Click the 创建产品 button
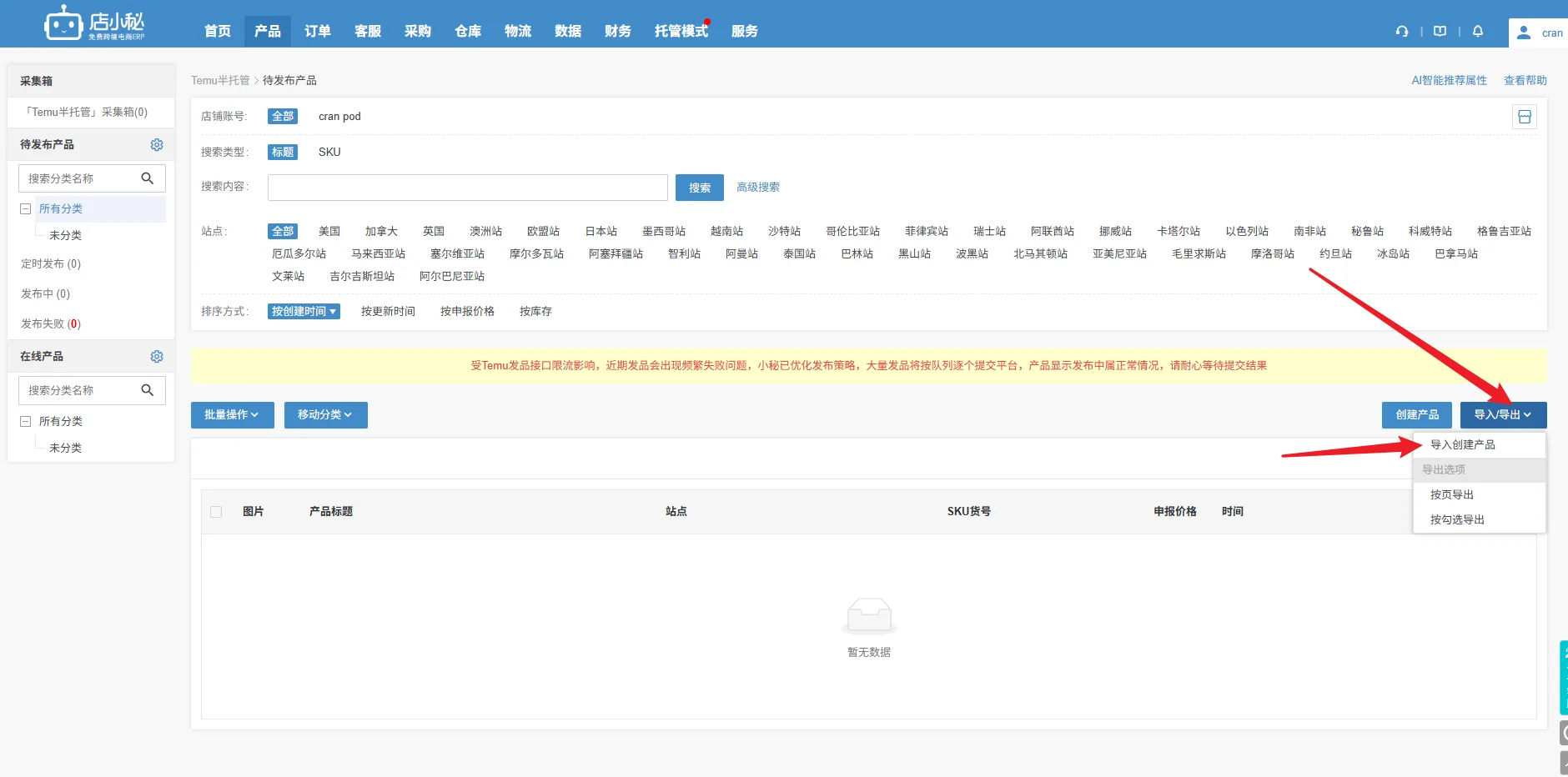Screen dimensions: 1568x777 (x=1417, y=414)
